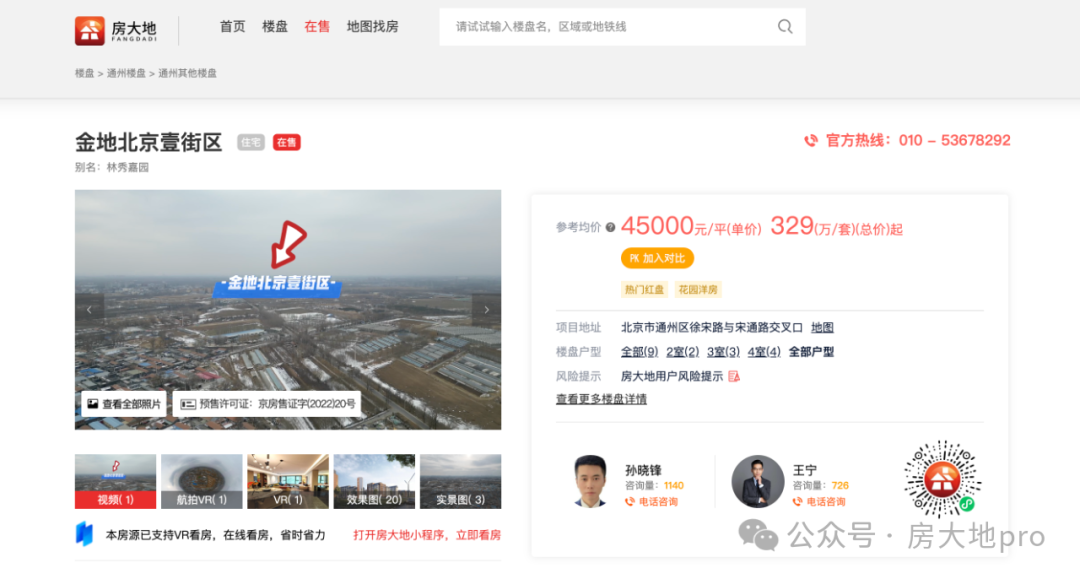Viewport: 1080px width, 579px height.
Task: Click the address 北京市通州区徐宋路与宋通路交叉口
Action: click(712, 328)
